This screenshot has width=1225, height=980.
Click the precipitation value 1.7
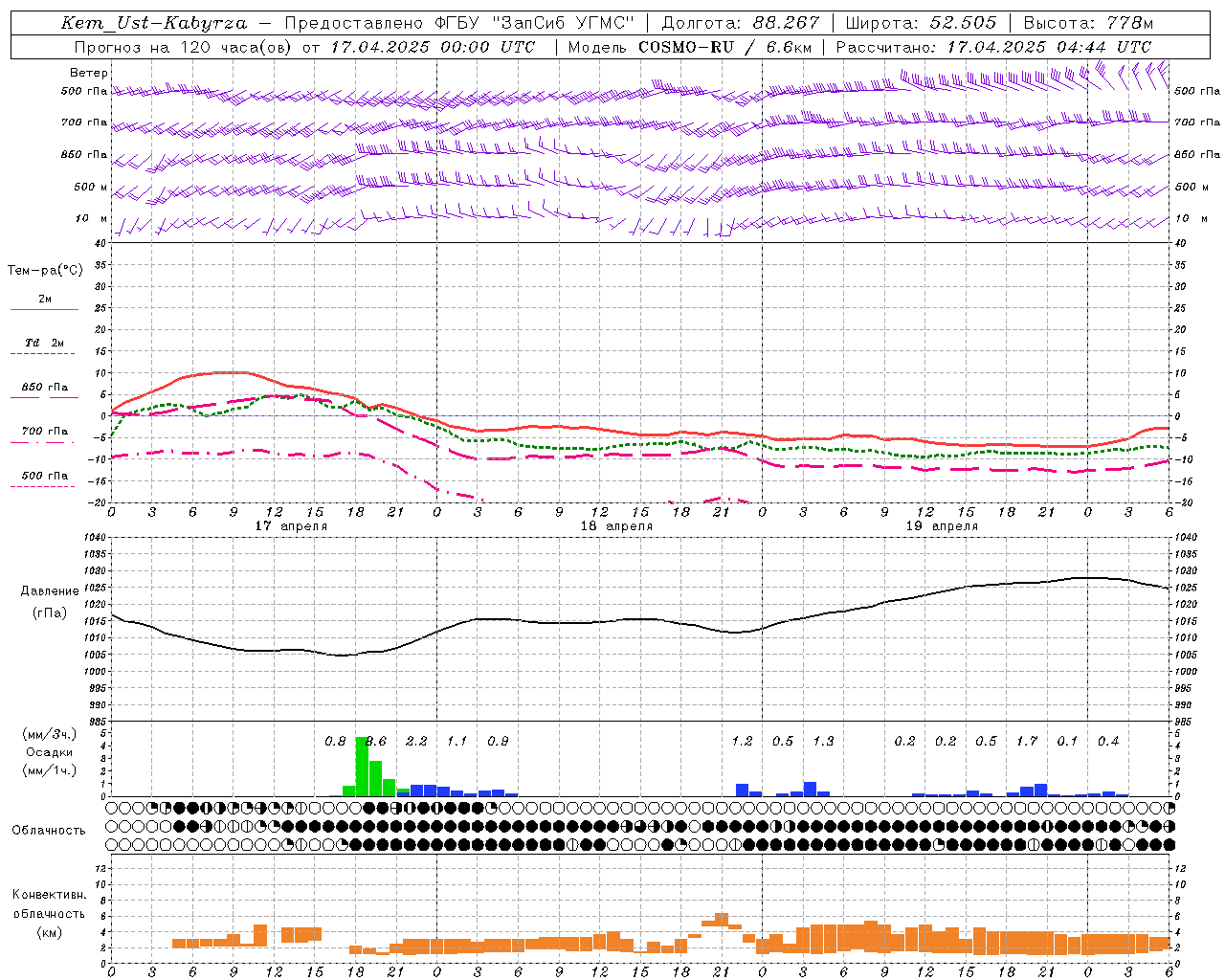click(1027, 742)
